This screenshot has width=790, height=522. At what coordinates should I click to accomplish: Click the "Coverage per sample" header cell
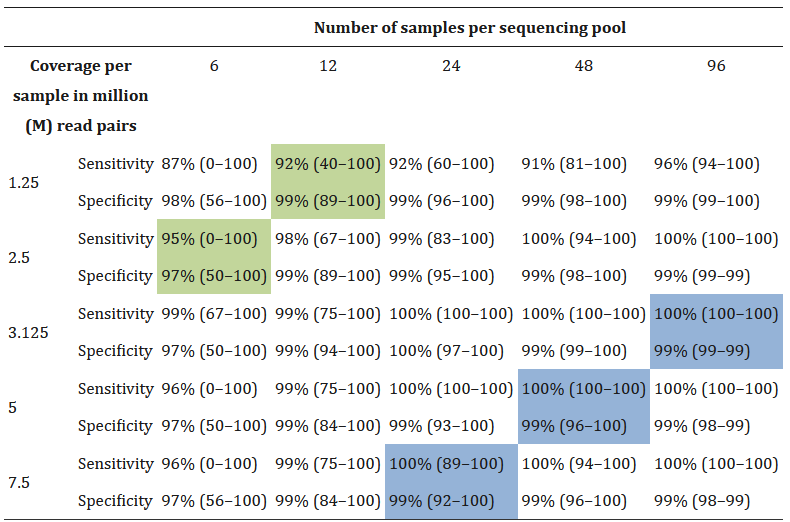pyautogui.click(x=80, y=95)
